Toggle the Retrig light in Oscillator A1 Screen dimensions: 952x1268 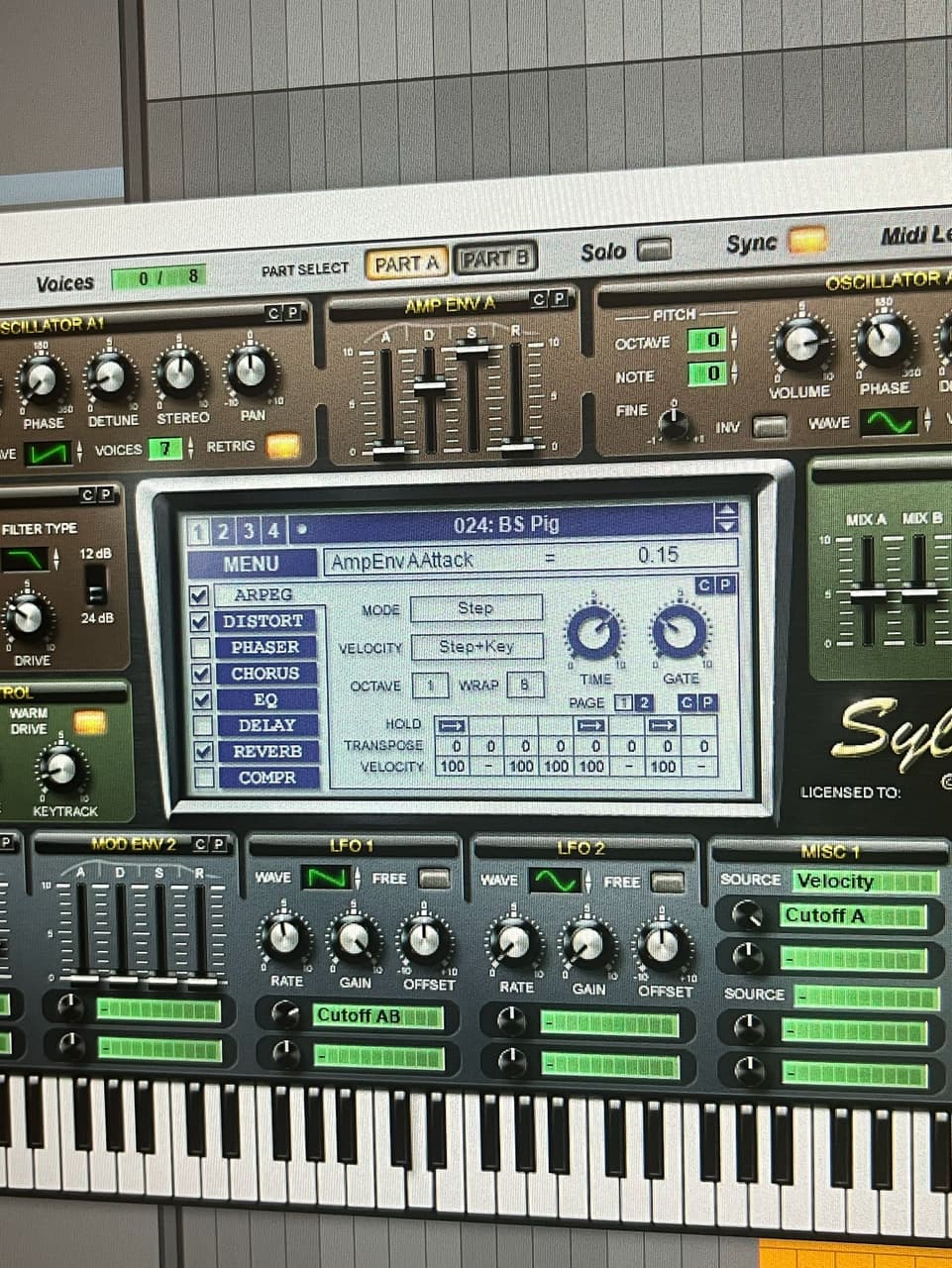(282, 447)
